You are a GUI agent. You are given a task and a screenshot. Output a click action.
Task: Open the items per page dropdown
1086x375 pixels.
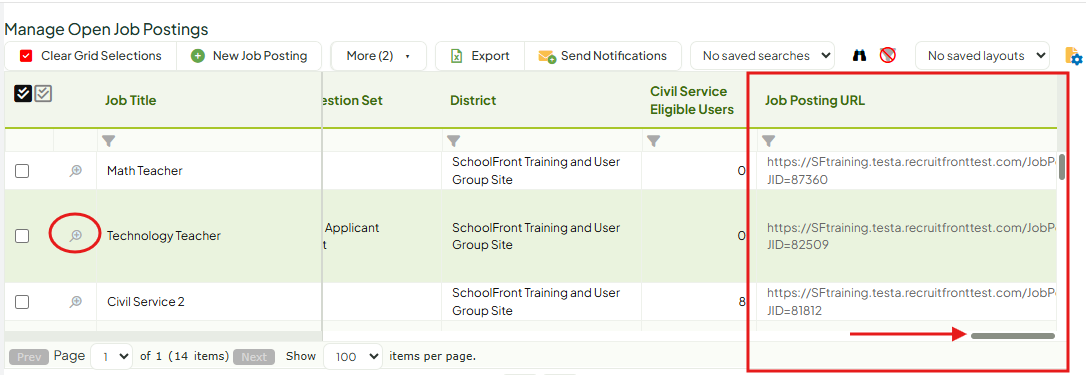tap(353, 356)
